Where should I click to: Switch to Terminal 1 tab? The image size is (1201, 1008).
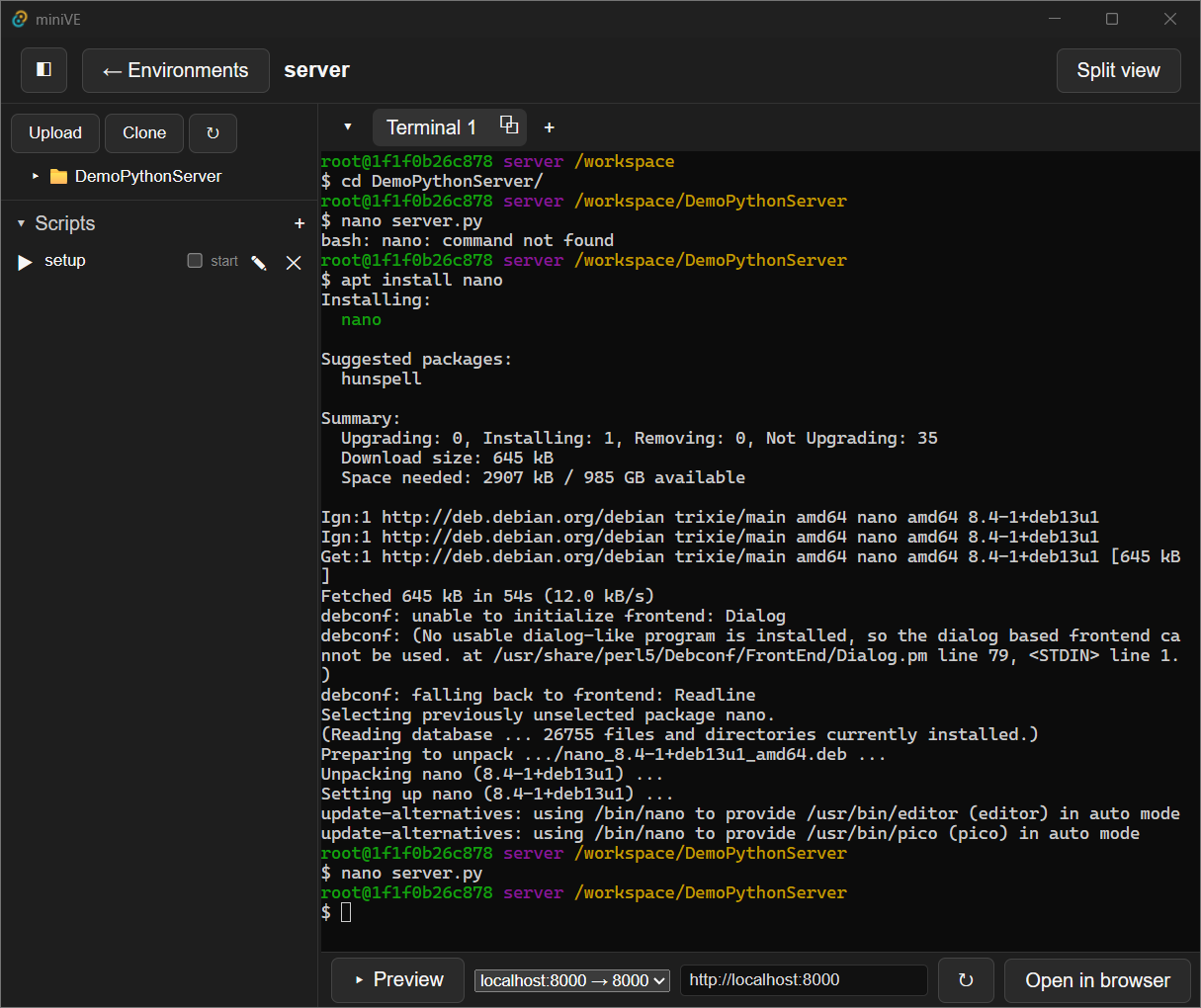432,127
